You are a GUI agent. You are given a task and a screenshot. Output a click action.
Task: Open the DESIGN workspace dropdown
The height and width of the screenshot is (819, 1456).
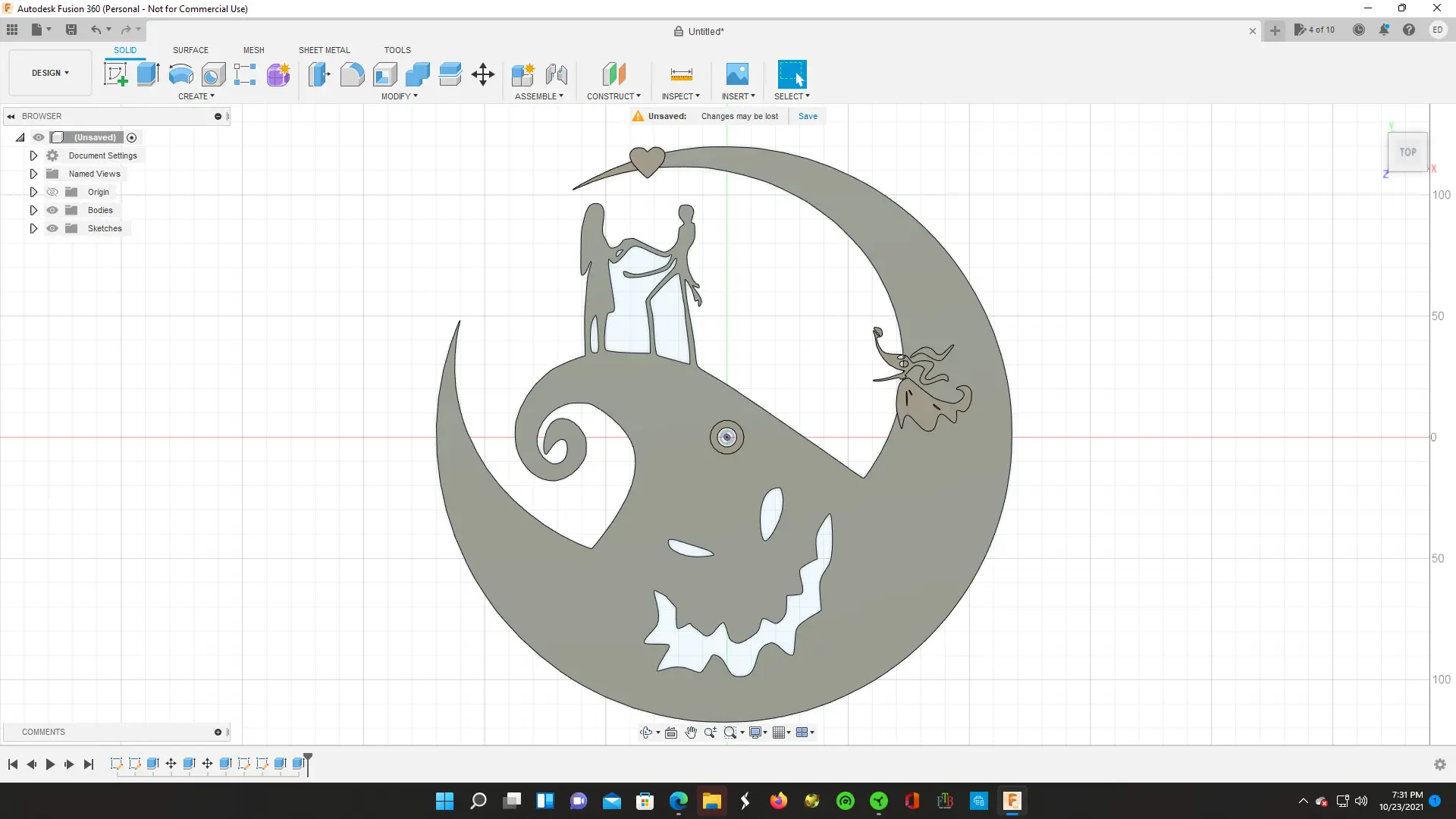[x=50, y=73]
